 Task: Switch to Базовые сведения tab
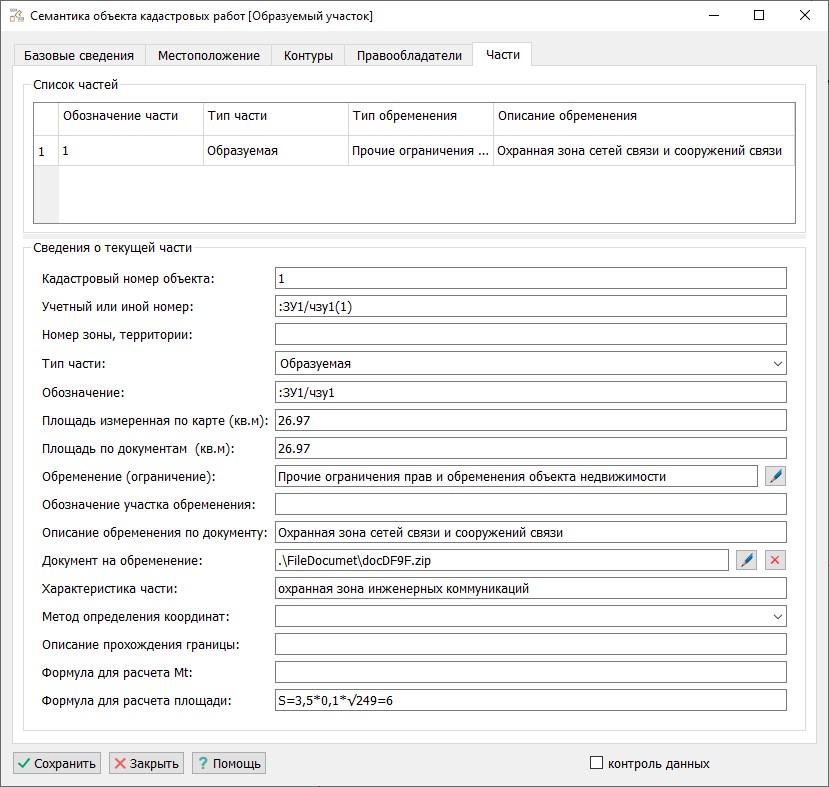(79, 55)
